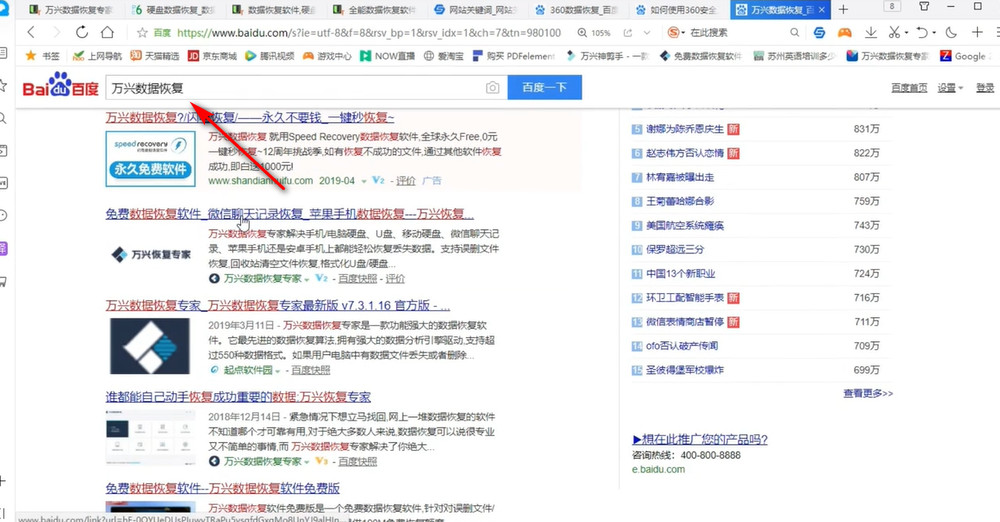Open hot search 中国13个新职业
Viewport: 1000px width, 522px height.
click(x=680, y=274)
